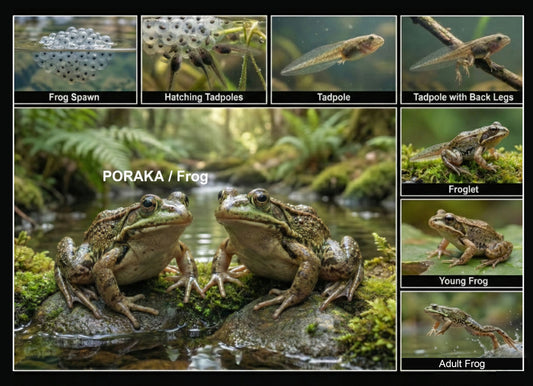Click the 'Tadpole with Back Legs' caption
Screen dimensions: 533x386
463,98
